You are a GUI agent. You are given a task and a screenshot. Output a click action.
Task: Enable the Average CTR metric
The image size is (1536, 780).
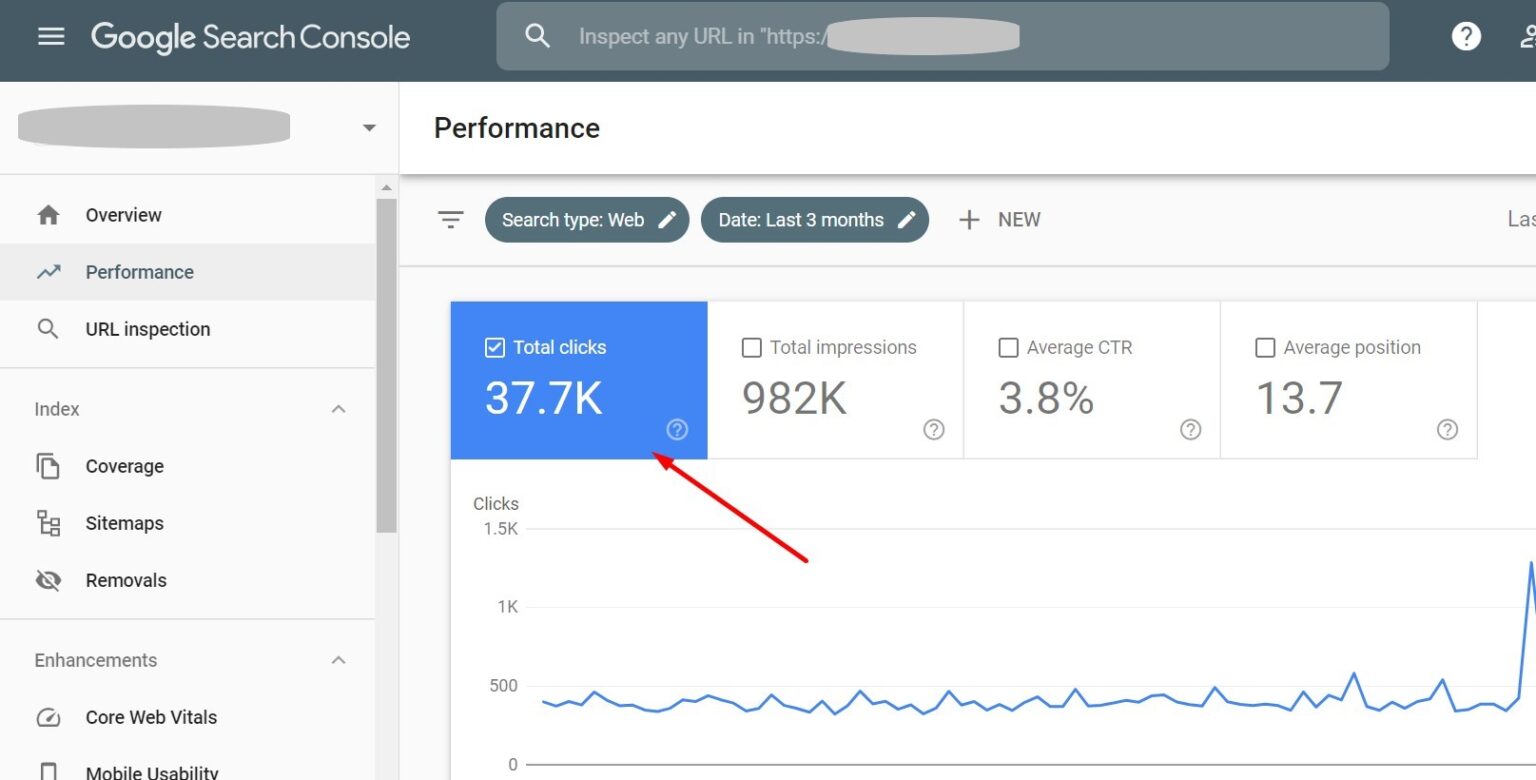point(1008,347)
